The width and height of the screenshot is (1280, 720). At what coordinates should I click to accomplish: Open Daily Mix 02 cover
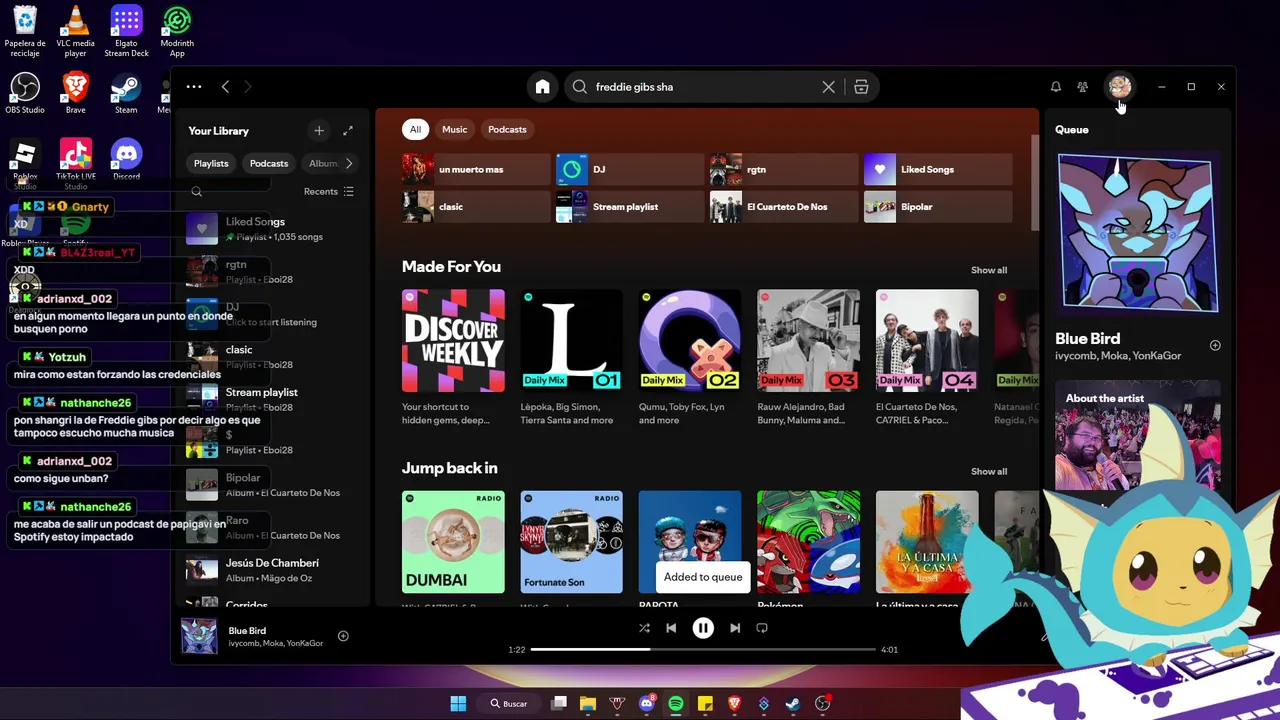click(690, 341)
